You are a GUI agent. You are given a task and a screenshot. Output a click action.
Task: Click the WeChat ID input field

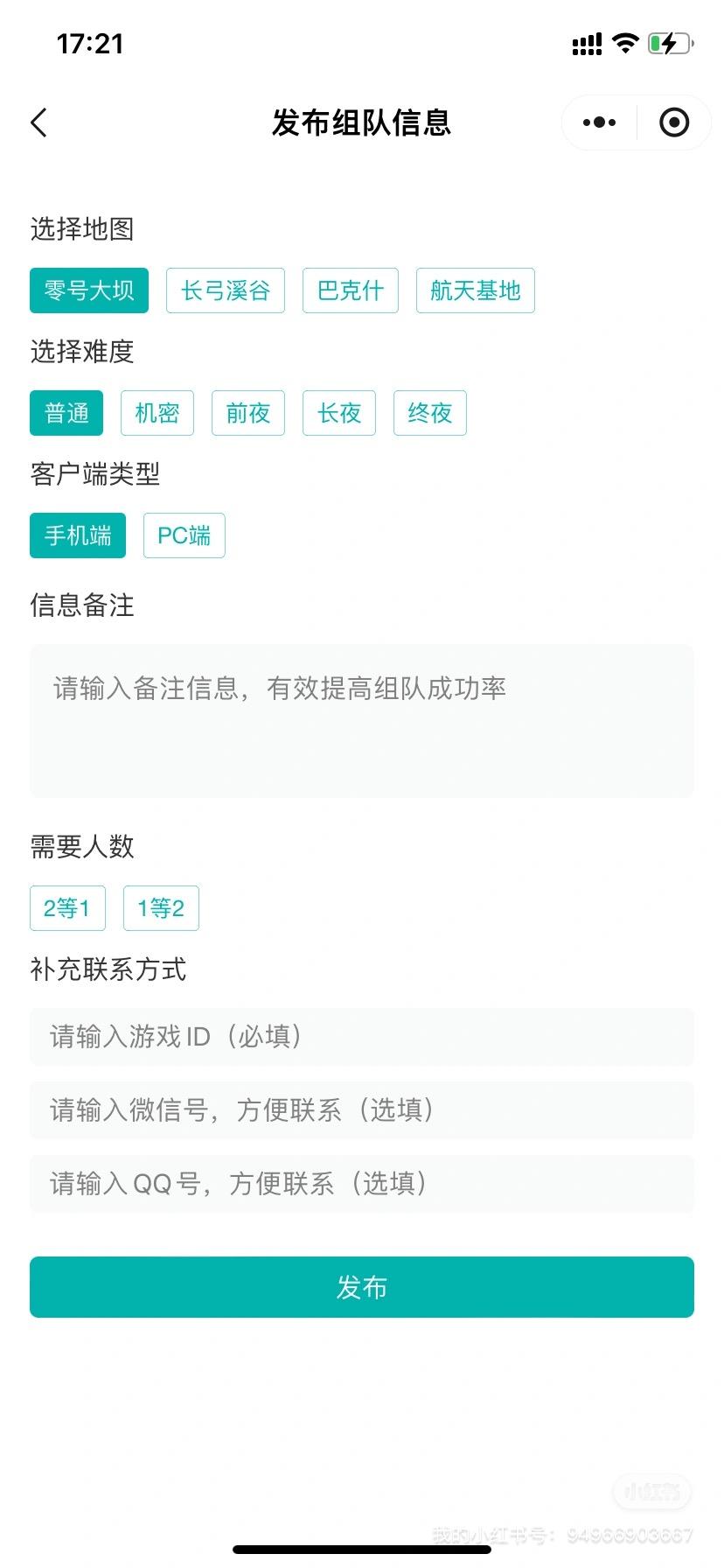(x=362, y=1110)
